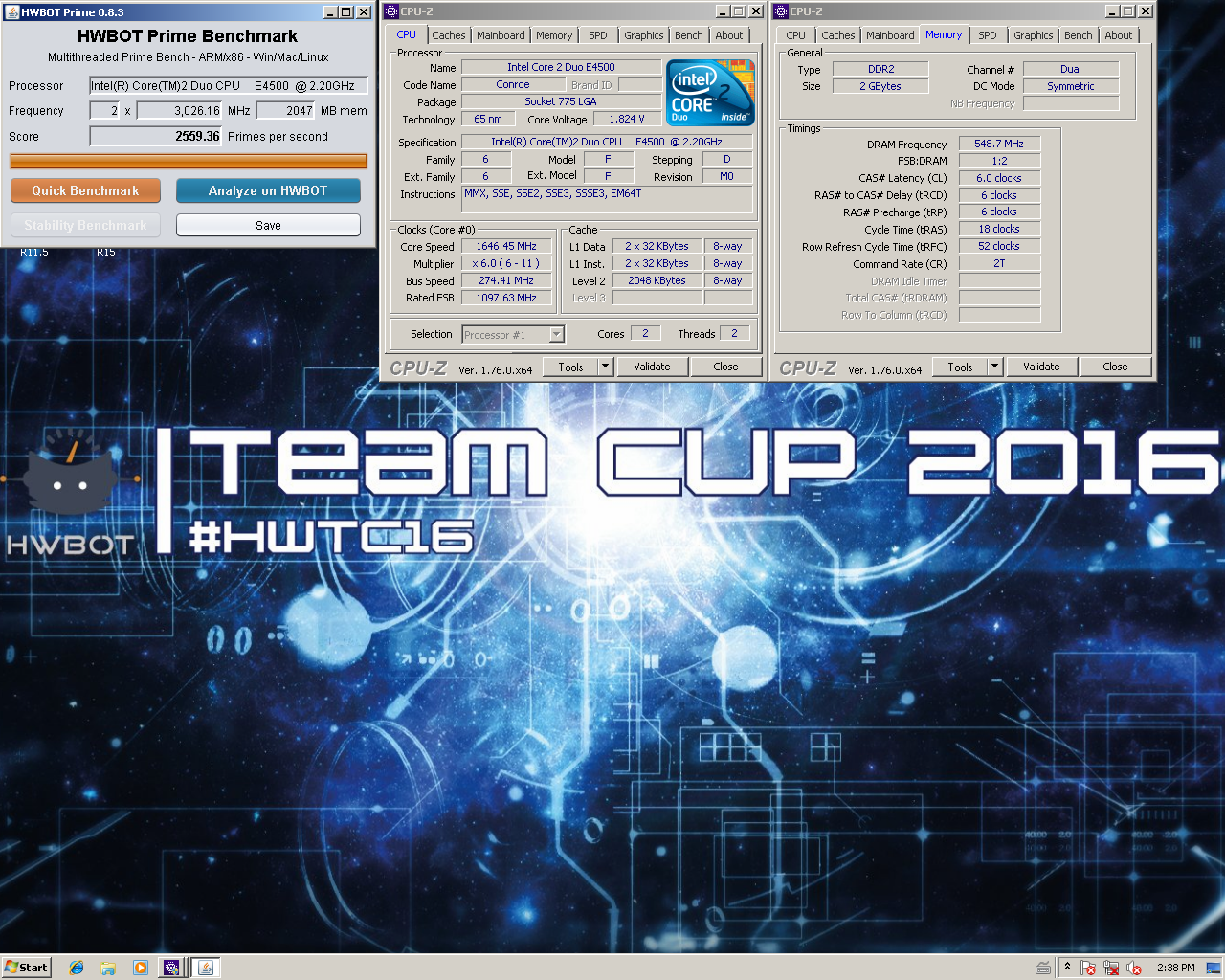The width and height of the screenshot is (1225, 980).
Task: Switch to CPU-Z via its taskbar button
Action: coord(171,968)
